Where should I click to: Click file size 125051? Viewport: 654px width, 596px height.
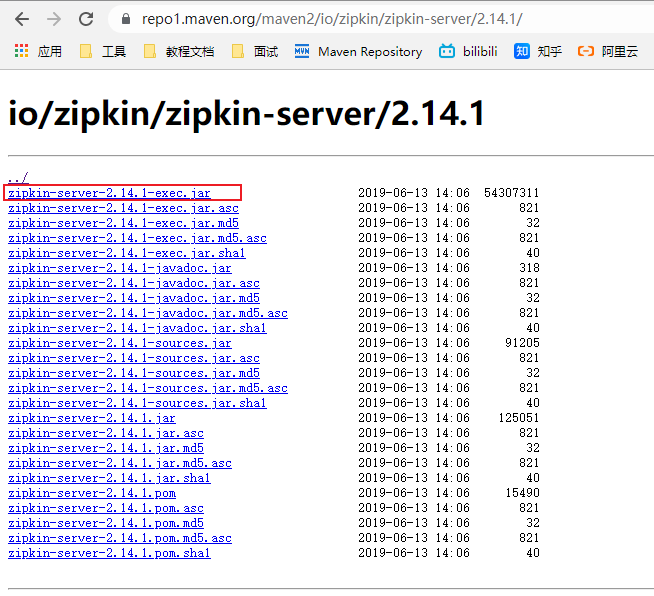coord(519,418)
